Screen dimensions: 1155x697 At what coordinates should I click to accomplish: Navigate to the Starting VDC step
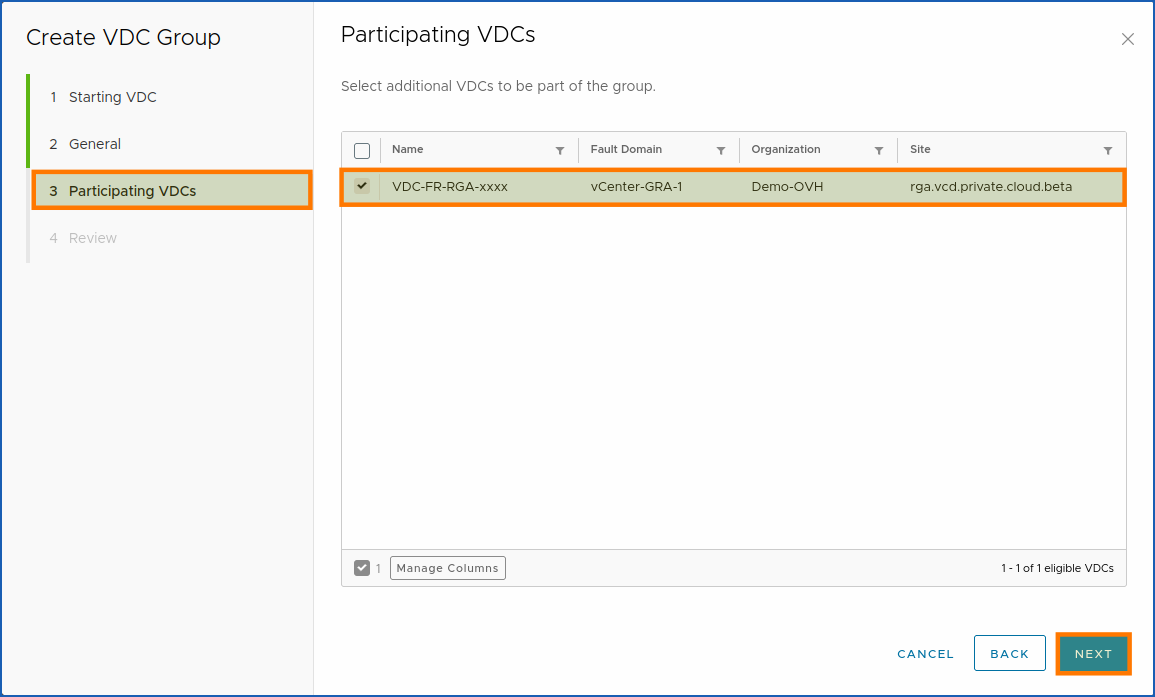pyautogui.click(x=112, y=97)
